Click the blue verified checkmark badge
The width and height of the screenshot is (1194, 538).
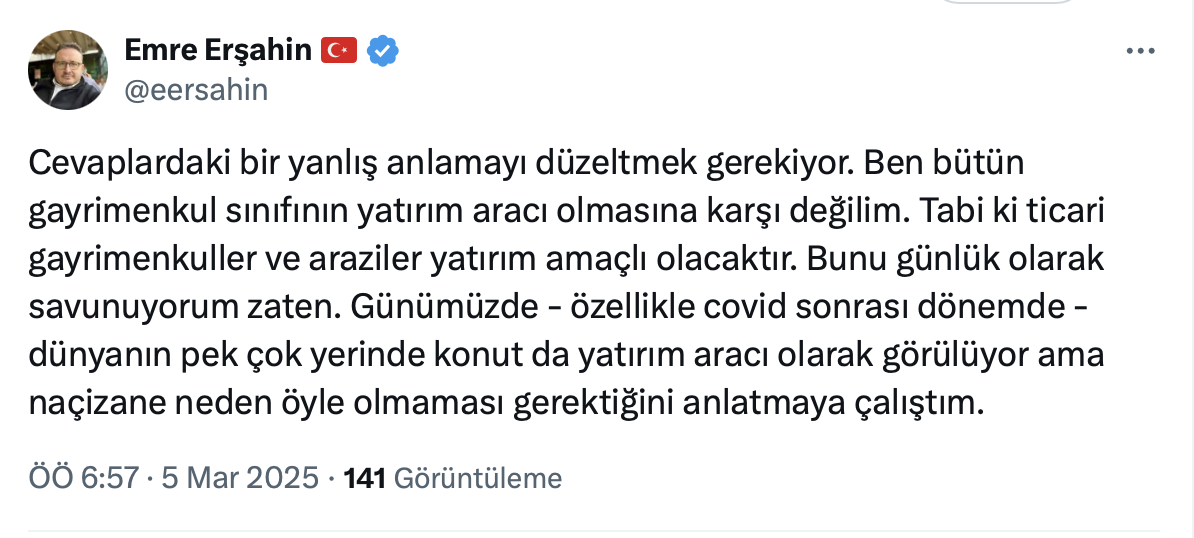[383, 50]
